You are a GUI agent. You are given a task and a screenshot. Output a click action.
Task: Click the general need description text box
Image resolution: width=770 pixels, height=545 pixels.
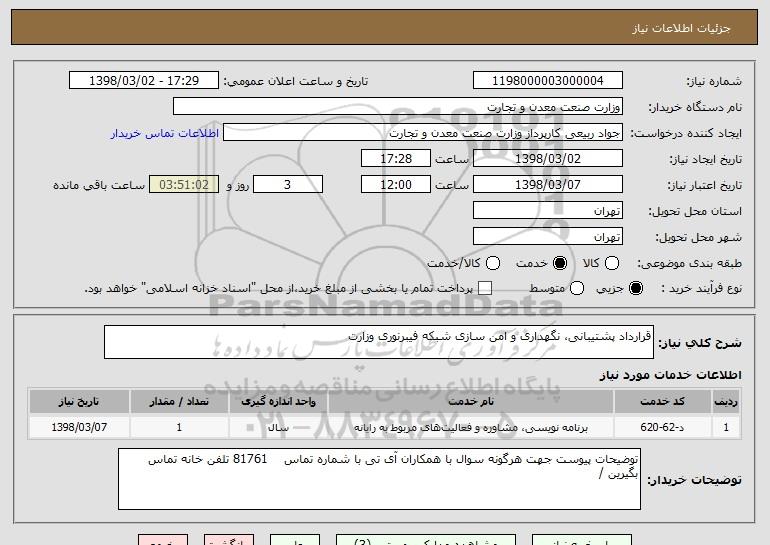click(379, 342)
